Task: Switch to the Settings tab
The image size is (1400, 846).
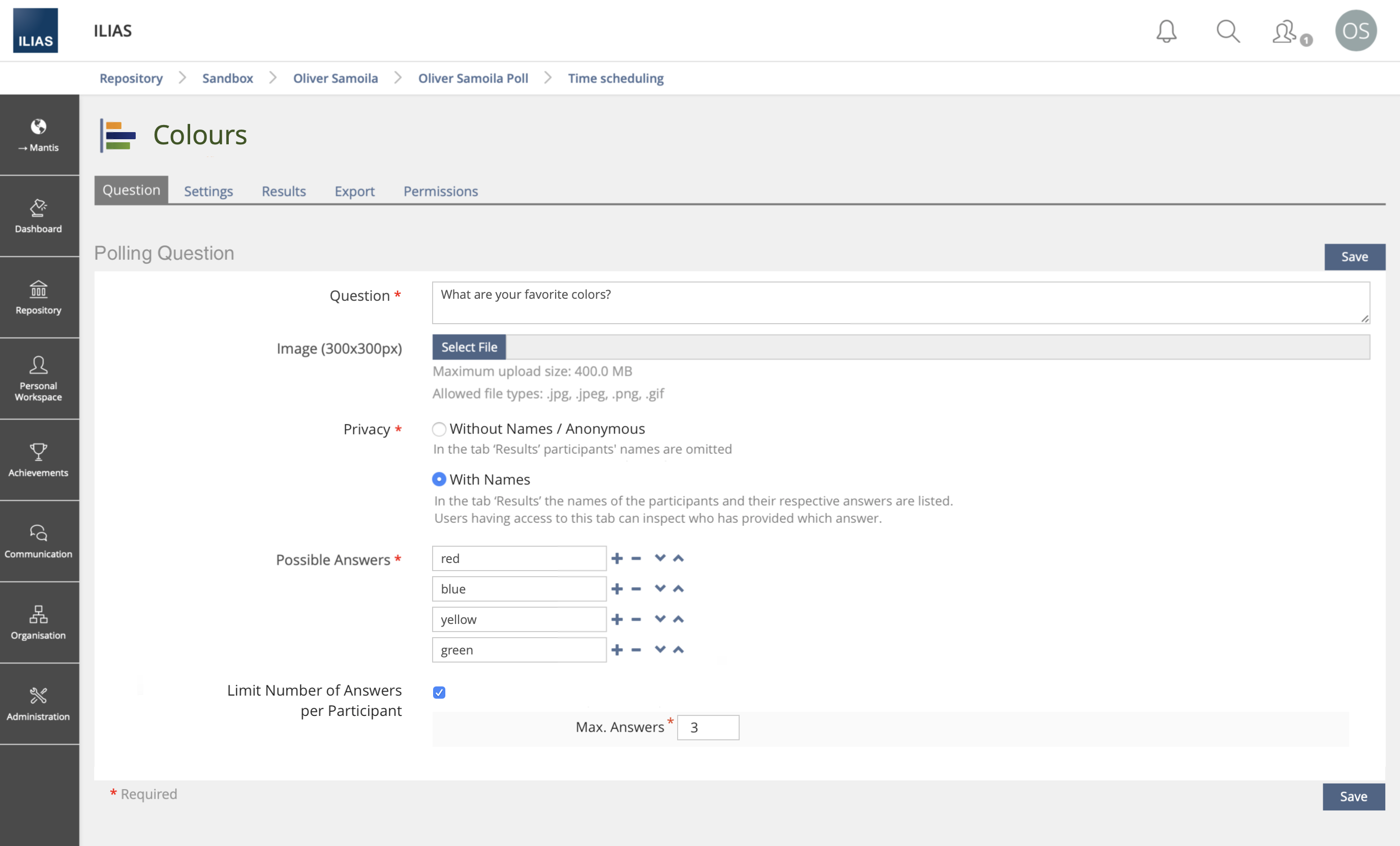Action: pyautogui.click(x=208, y=192)
